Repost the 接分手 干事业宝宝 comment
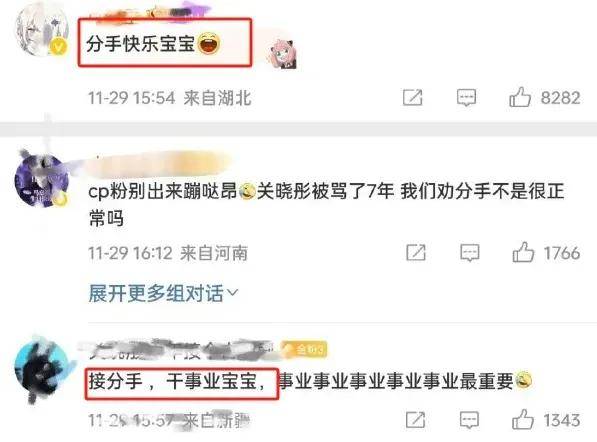The width and height of the screenshot is (597, 442). pos(415,420)
